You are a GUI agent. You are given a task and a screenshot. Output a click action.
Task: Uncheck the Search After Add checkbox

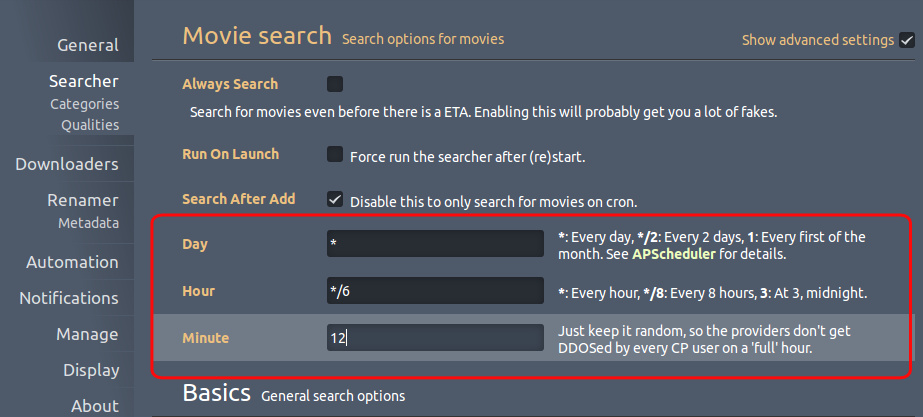click(x=335, y=200)
